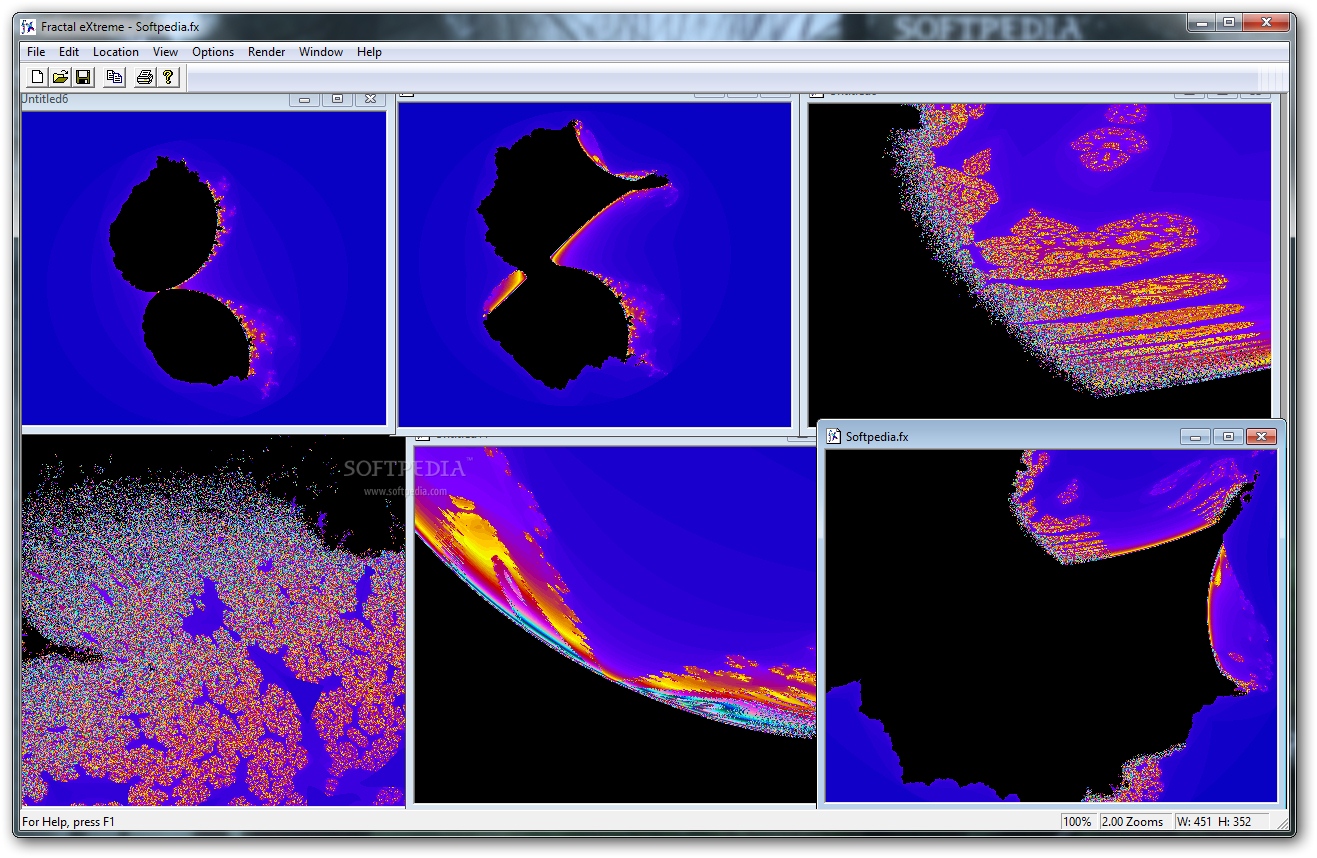
Task: Copy the image using the Copy toolbar icon
Action: click(x=114, y=77)
